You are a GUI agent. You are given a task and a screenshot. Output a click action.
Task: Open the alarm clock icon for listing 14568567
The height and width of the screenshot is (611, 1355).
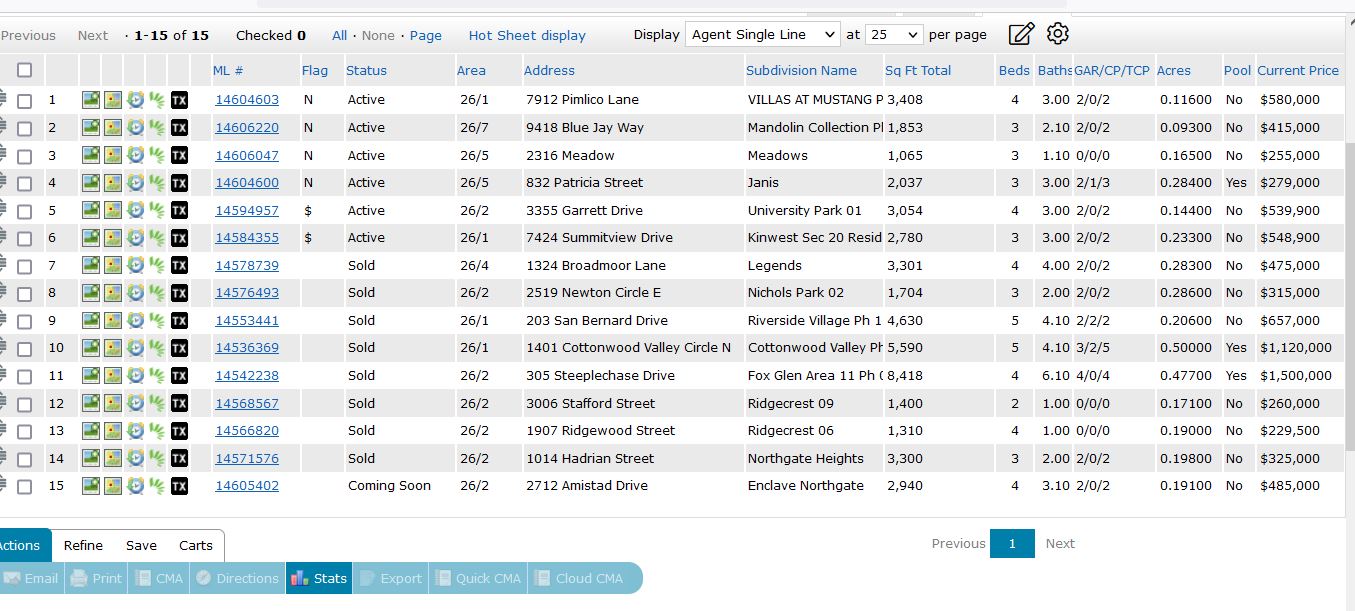point(135,404)
